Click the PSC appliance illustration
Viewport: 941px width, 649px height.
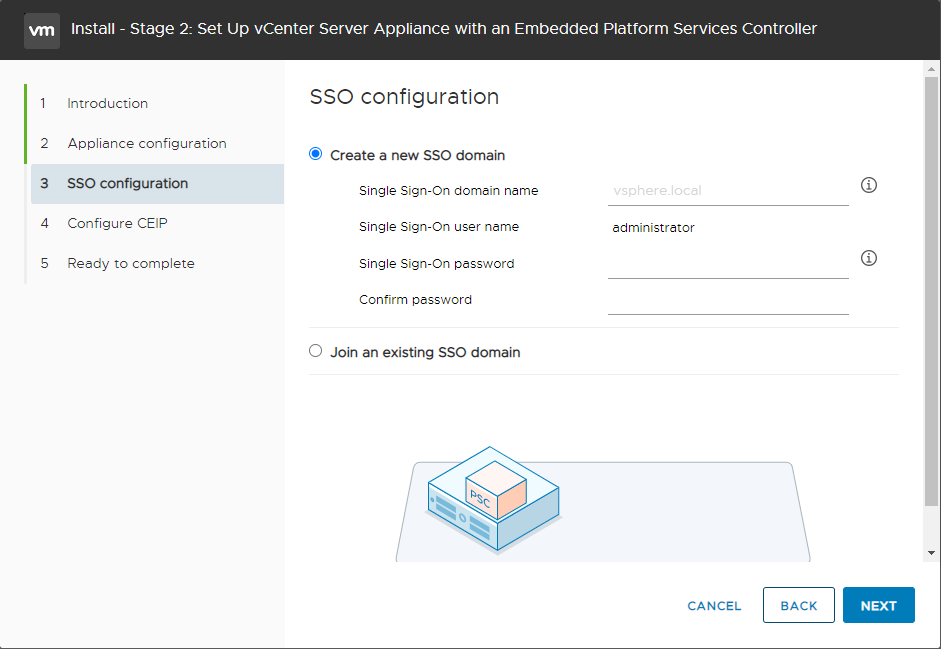pyautogui.click(x=493, y=499)
